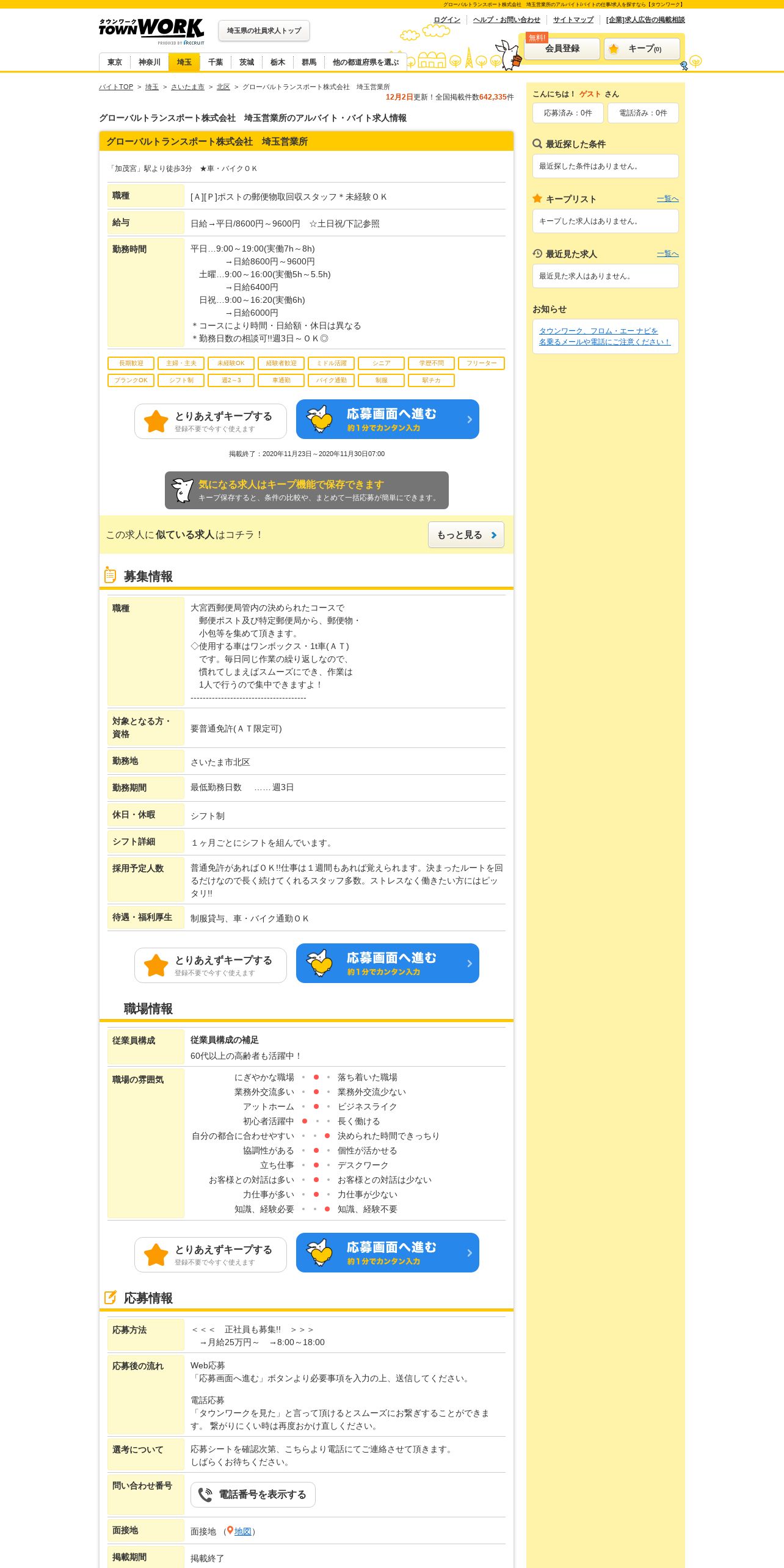This screenshot has width=784, height=1568.
Task: Open the 地図 link for 面接地
Action: 243,1531
